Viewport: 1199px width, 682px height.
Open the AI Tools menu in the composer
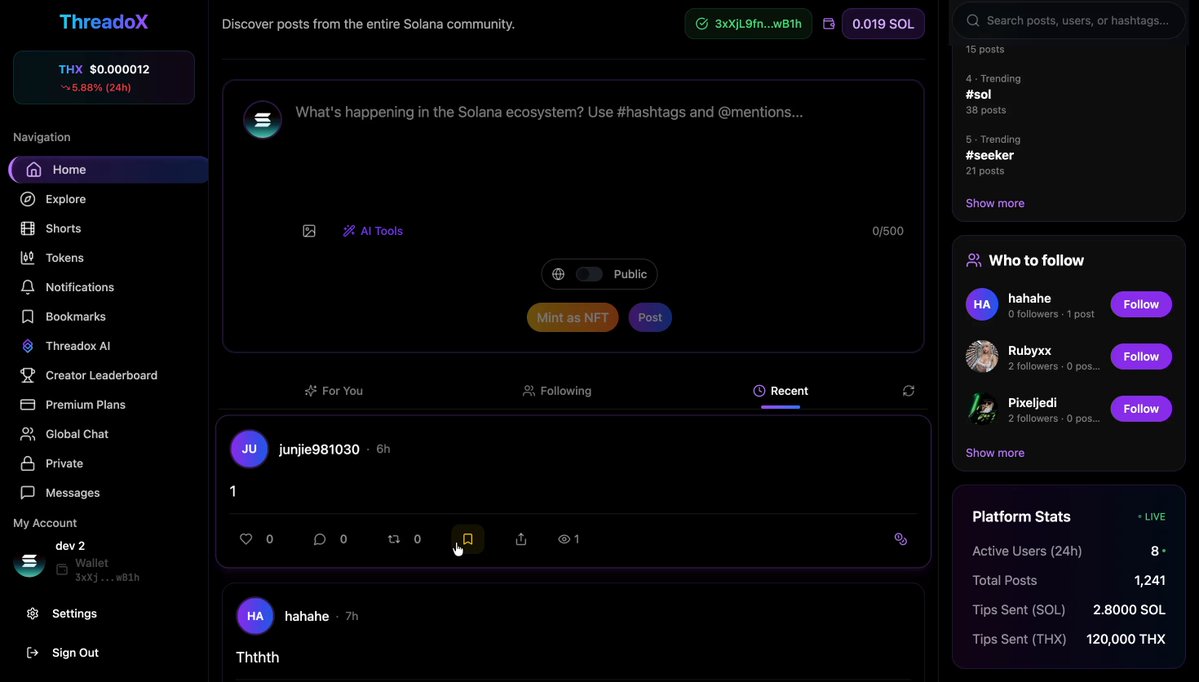372,231
